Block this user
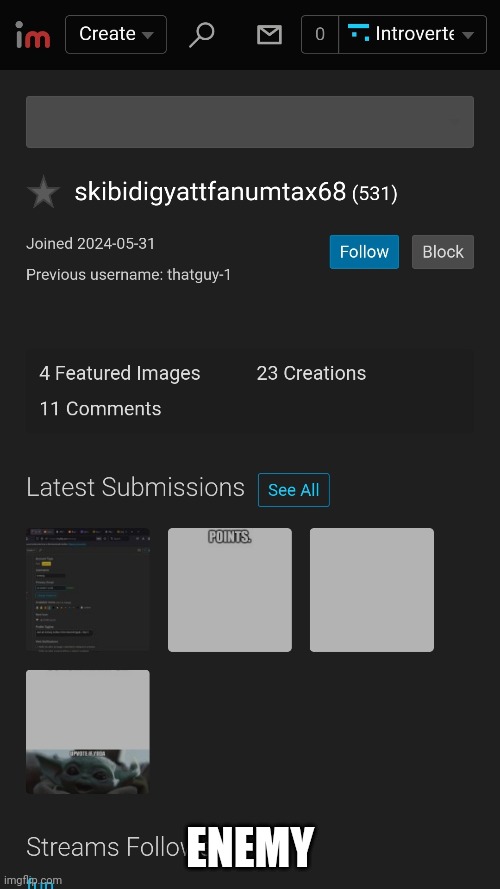This screenshot has width=500, height=889. (x=443, y=252)
